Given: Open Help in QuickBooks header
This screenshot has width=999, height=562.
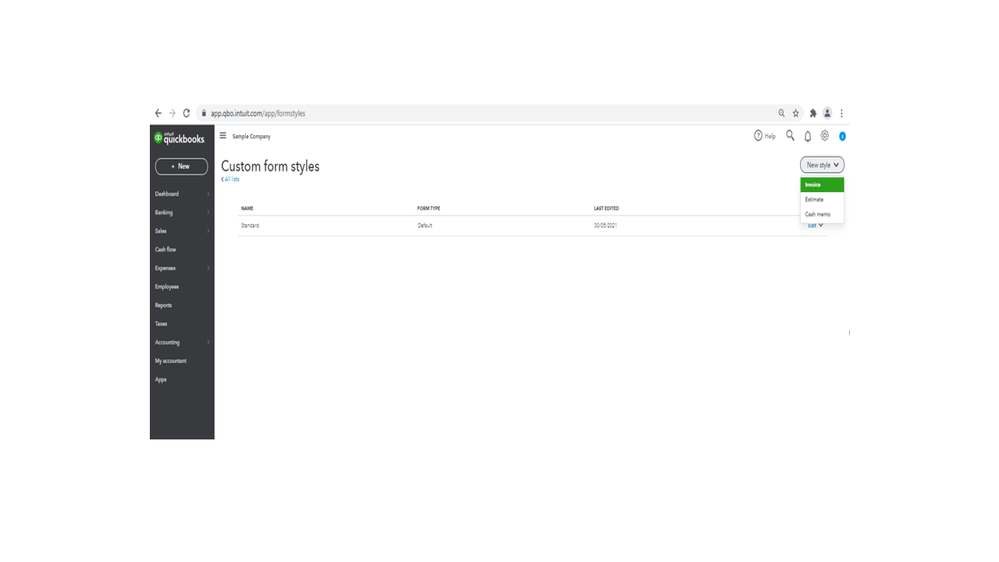Looking at the screenshot, I should 765,136.
